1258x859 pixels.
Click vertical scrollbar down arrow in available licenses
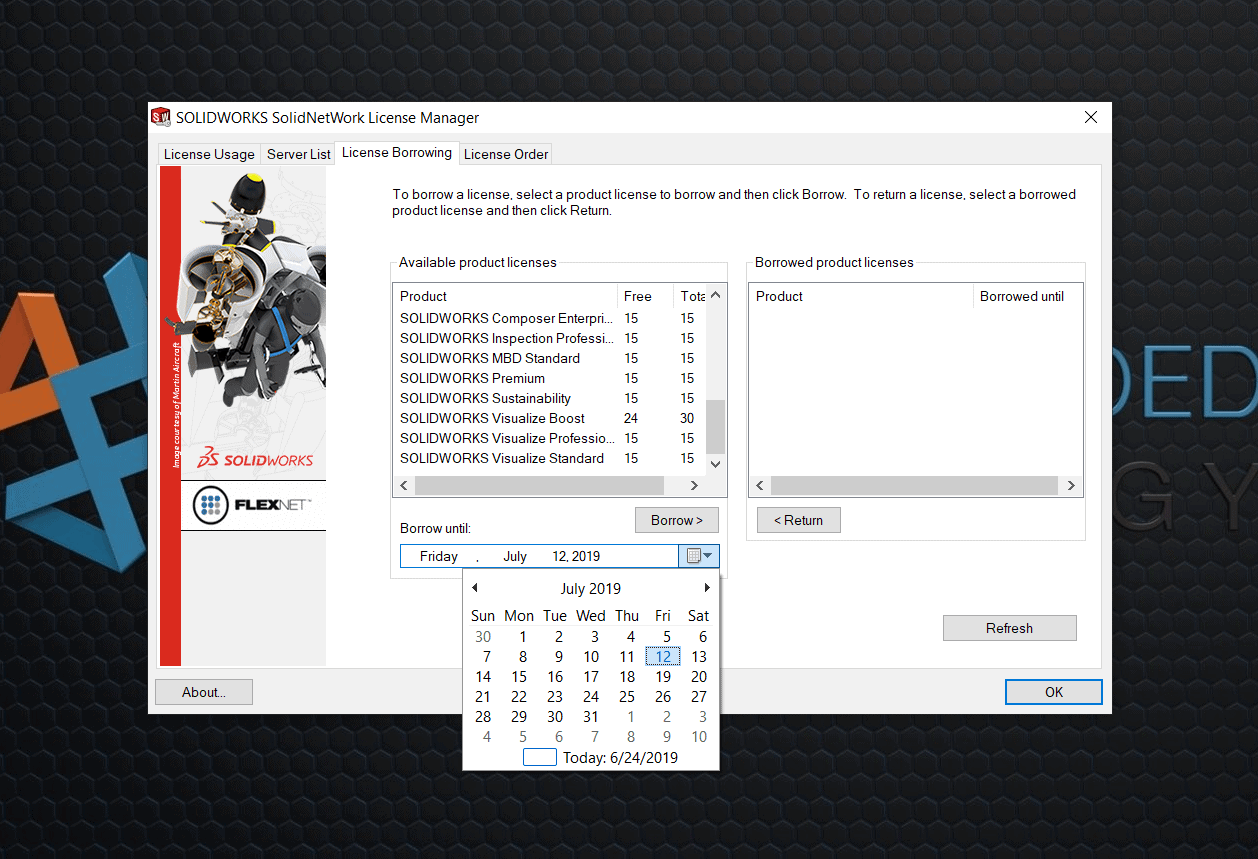click(x=715, y=464)
